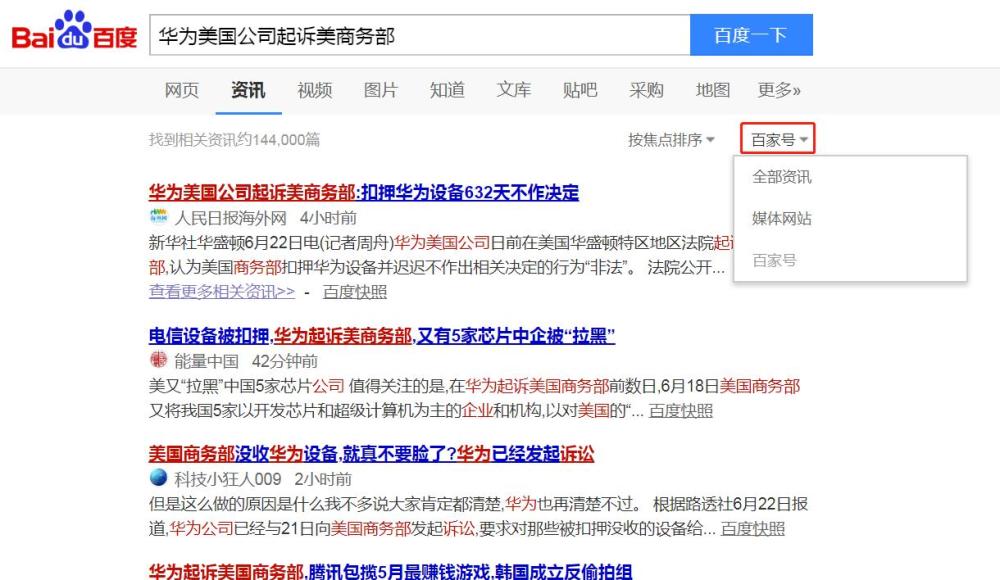Click 能量中国 source name
The image size is (1000, 580).
[x=206, y=361]
